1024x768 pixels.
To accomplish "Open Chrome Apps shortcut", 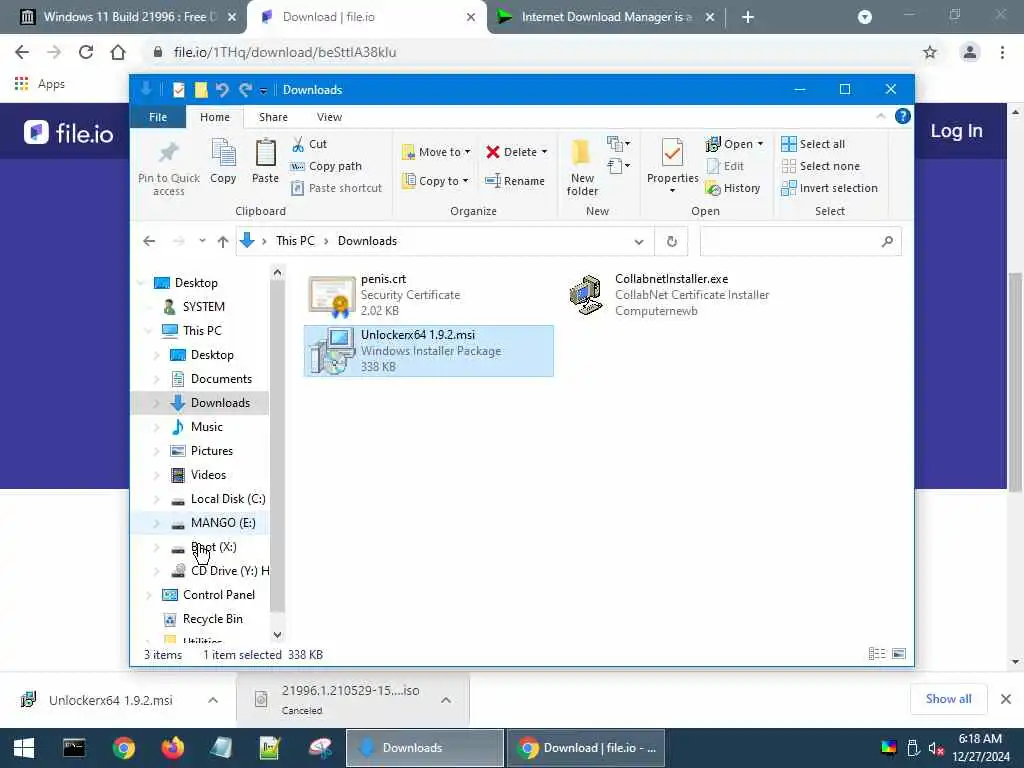I will [x=40, y=84].
